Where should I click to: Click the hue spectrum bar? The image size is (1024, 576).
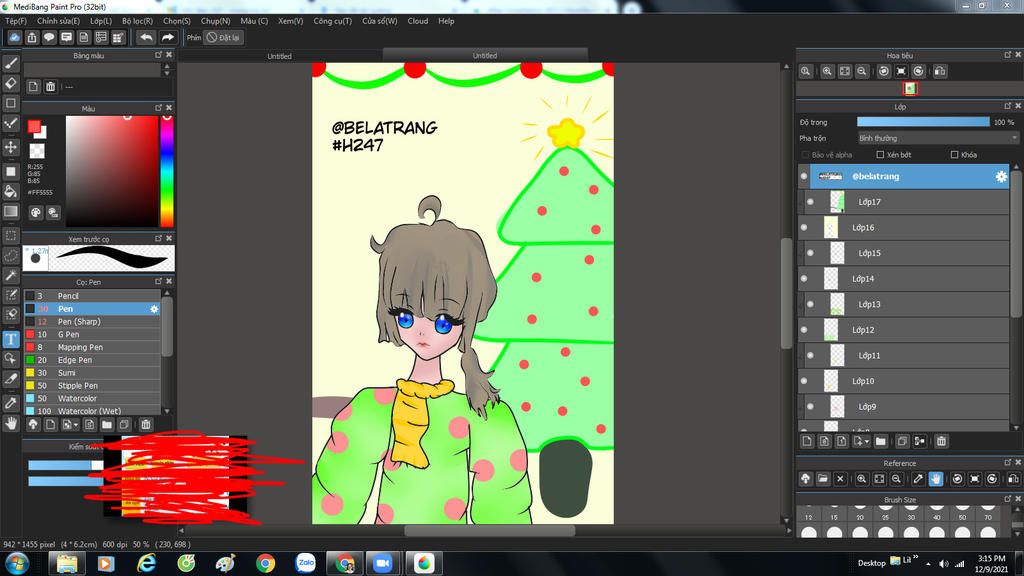click(167, 171)
